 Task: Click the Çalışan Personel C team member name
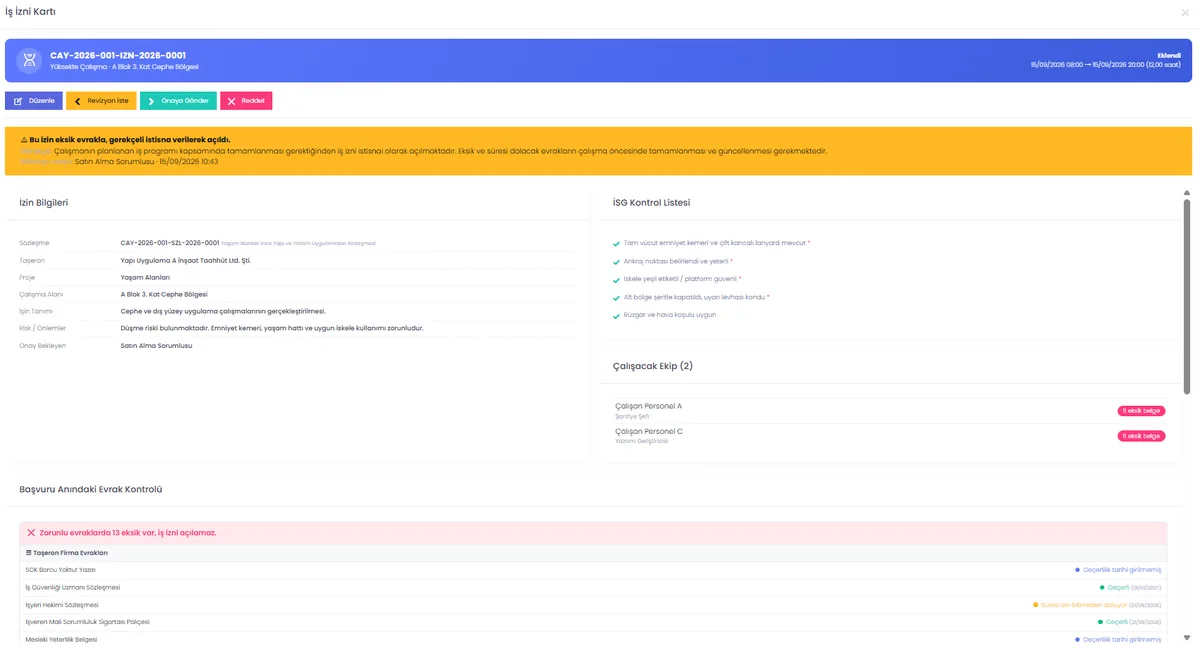(x=649, y=431)
